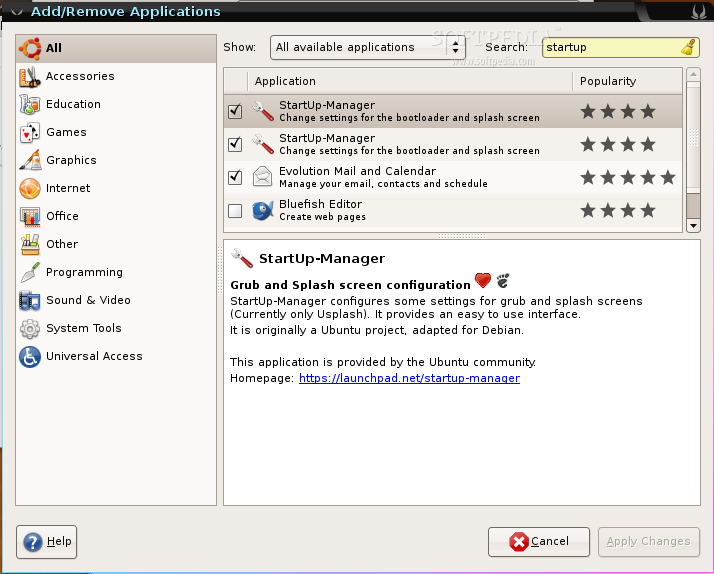Click the Help button
The width and height of the screenshot is (714, 574).
(46, 542)
